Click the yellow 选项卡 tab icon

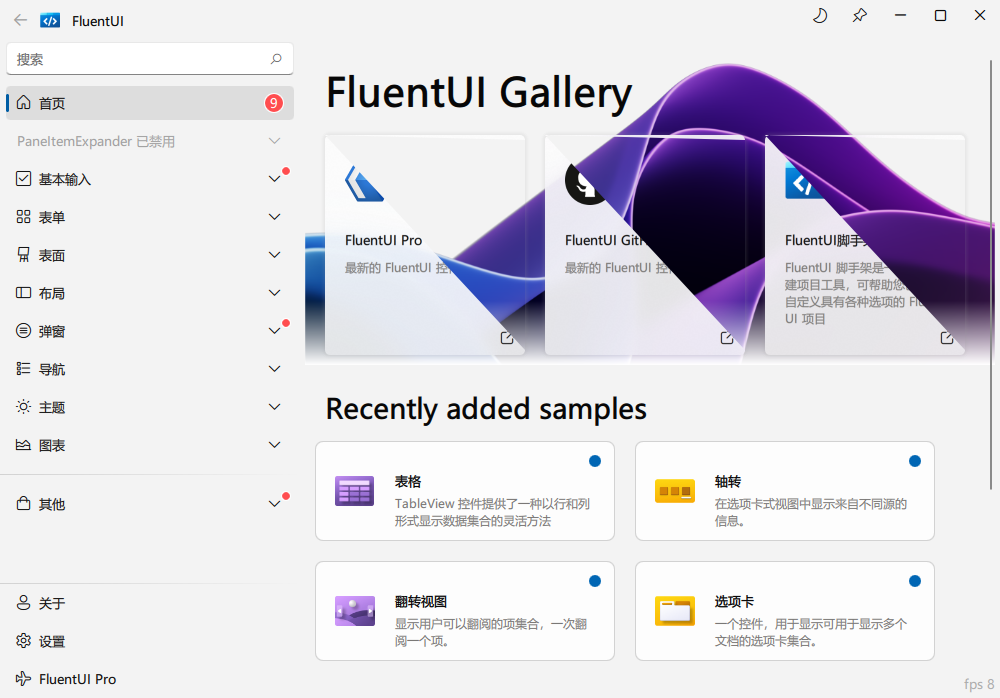coord(675,611)
